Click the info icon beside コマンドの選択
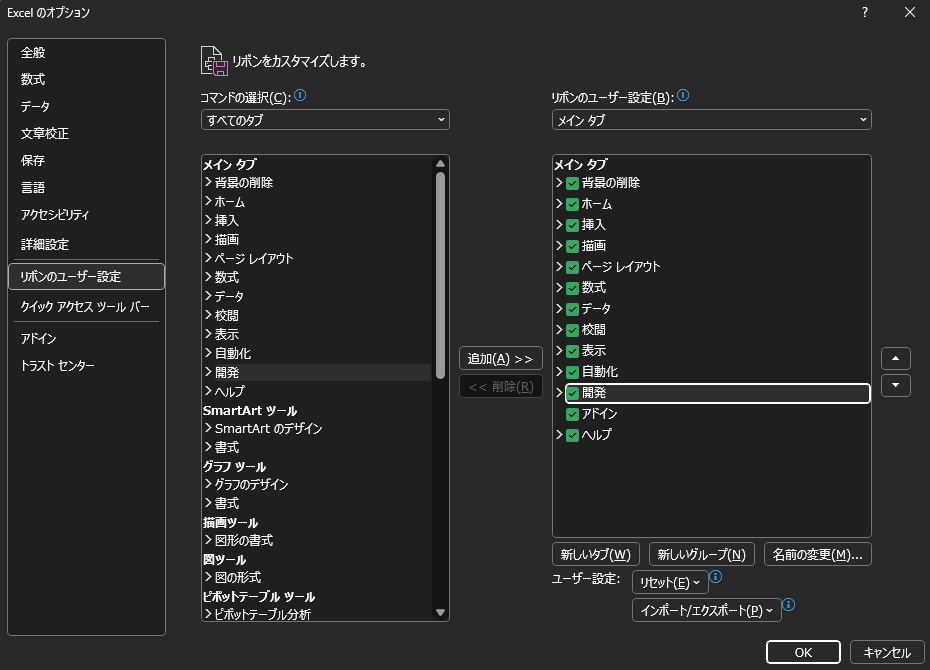930x670 pixels. pyautogui.click(x=300, y=95)
